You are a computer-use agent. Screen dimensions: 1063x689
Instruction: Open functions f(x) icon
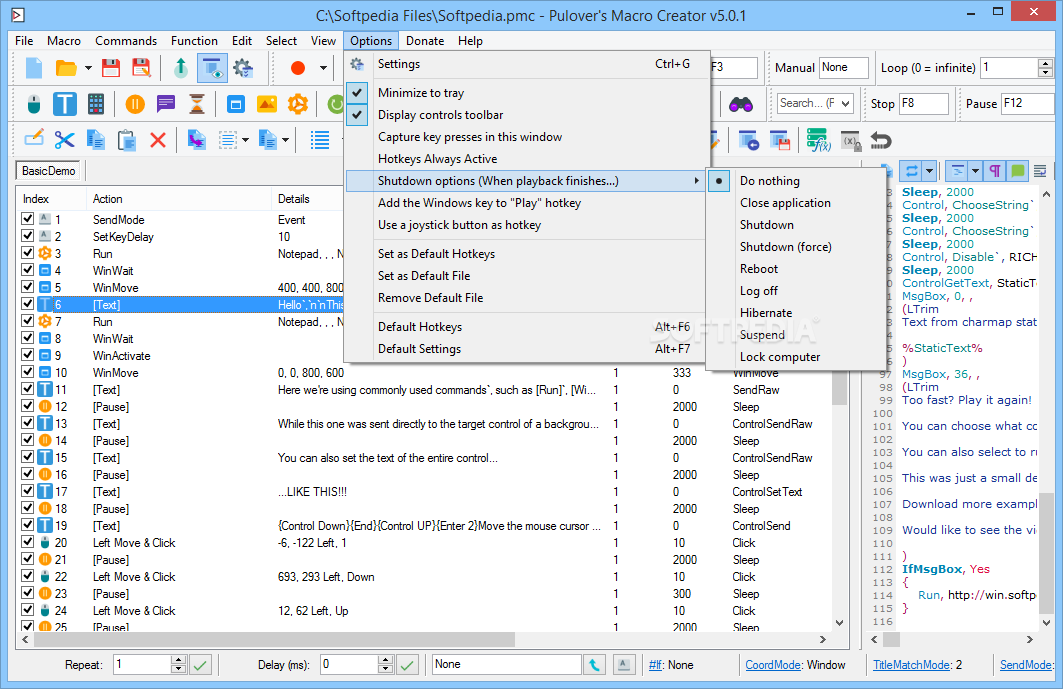point(818,140)
